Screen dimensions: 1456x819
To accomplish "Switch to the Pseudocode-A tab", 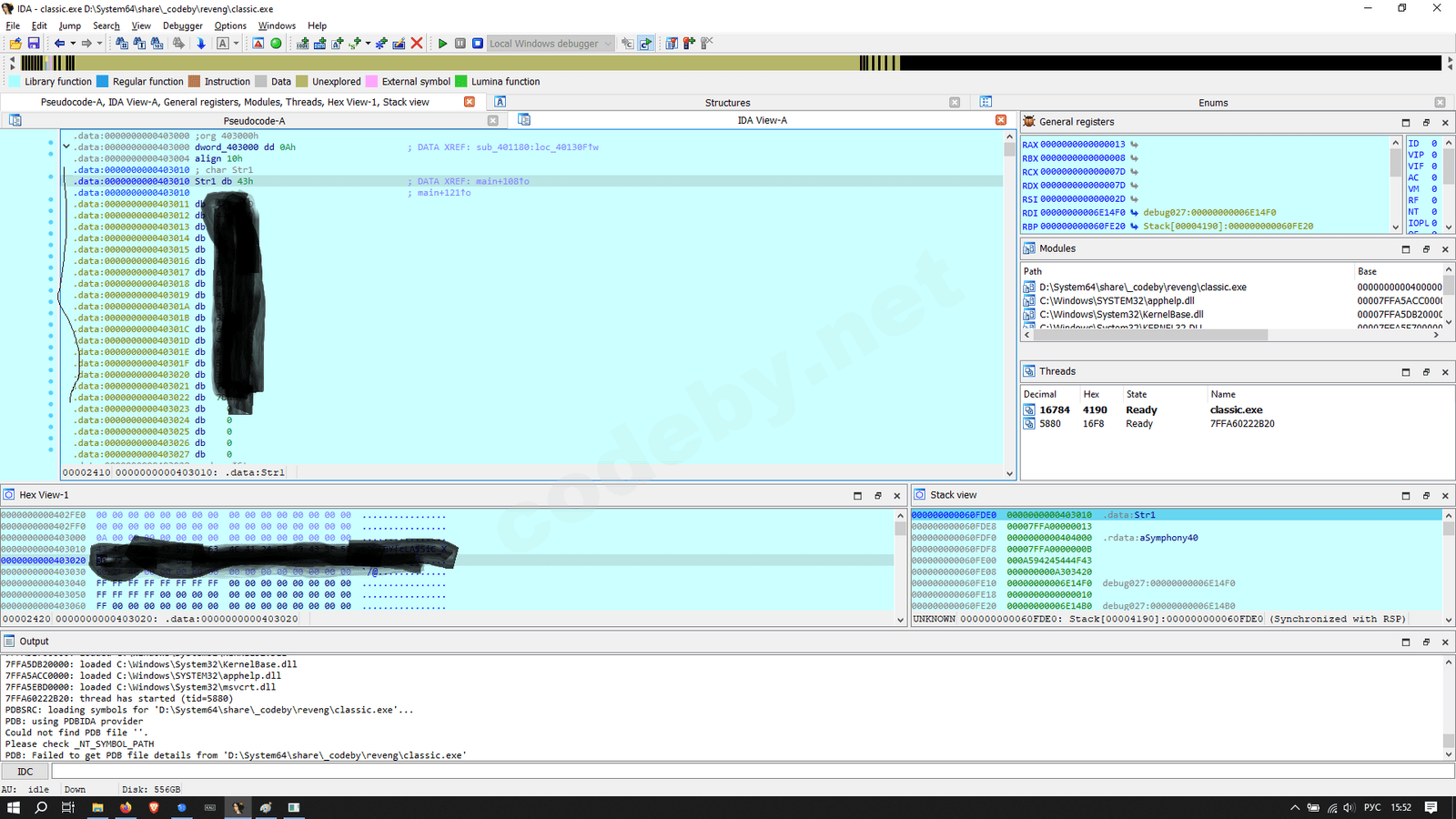I will 254,120.
